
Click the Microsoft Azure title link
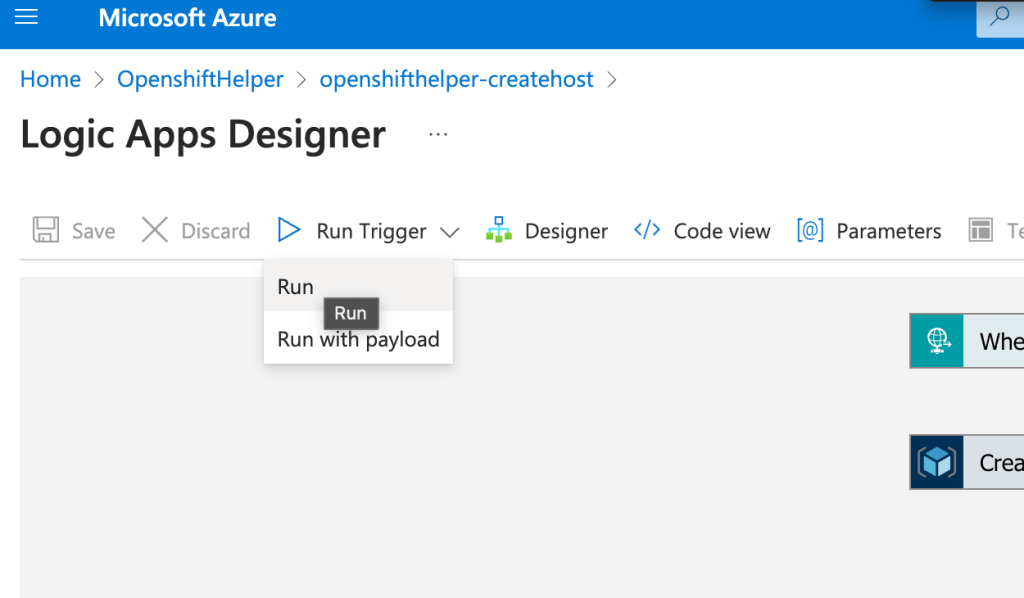[x=187, y=18]
